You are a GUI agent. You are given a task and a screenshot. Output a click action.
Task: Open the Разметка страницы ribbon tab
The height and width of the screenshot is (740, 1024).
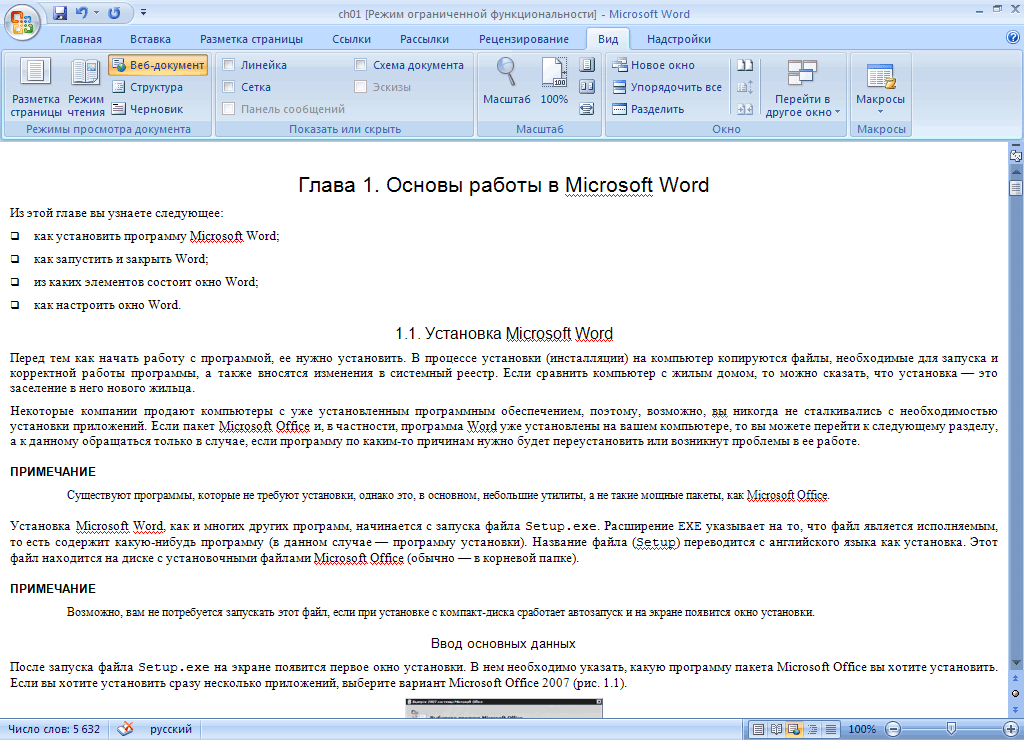(x=251, y=39)
